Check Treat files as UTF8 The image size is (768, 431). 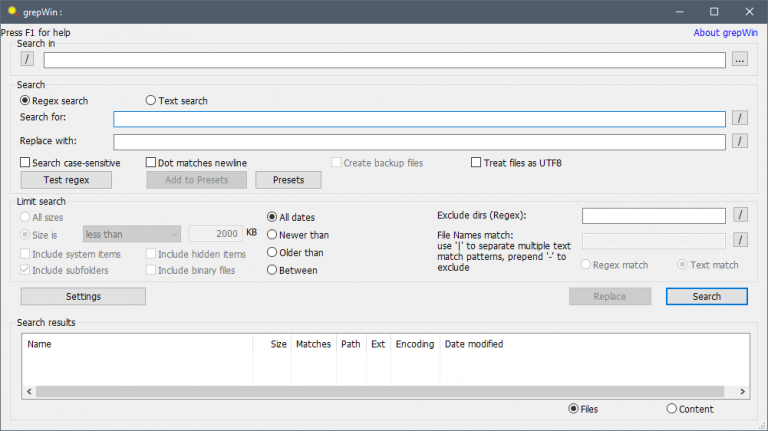pos(477,163)
